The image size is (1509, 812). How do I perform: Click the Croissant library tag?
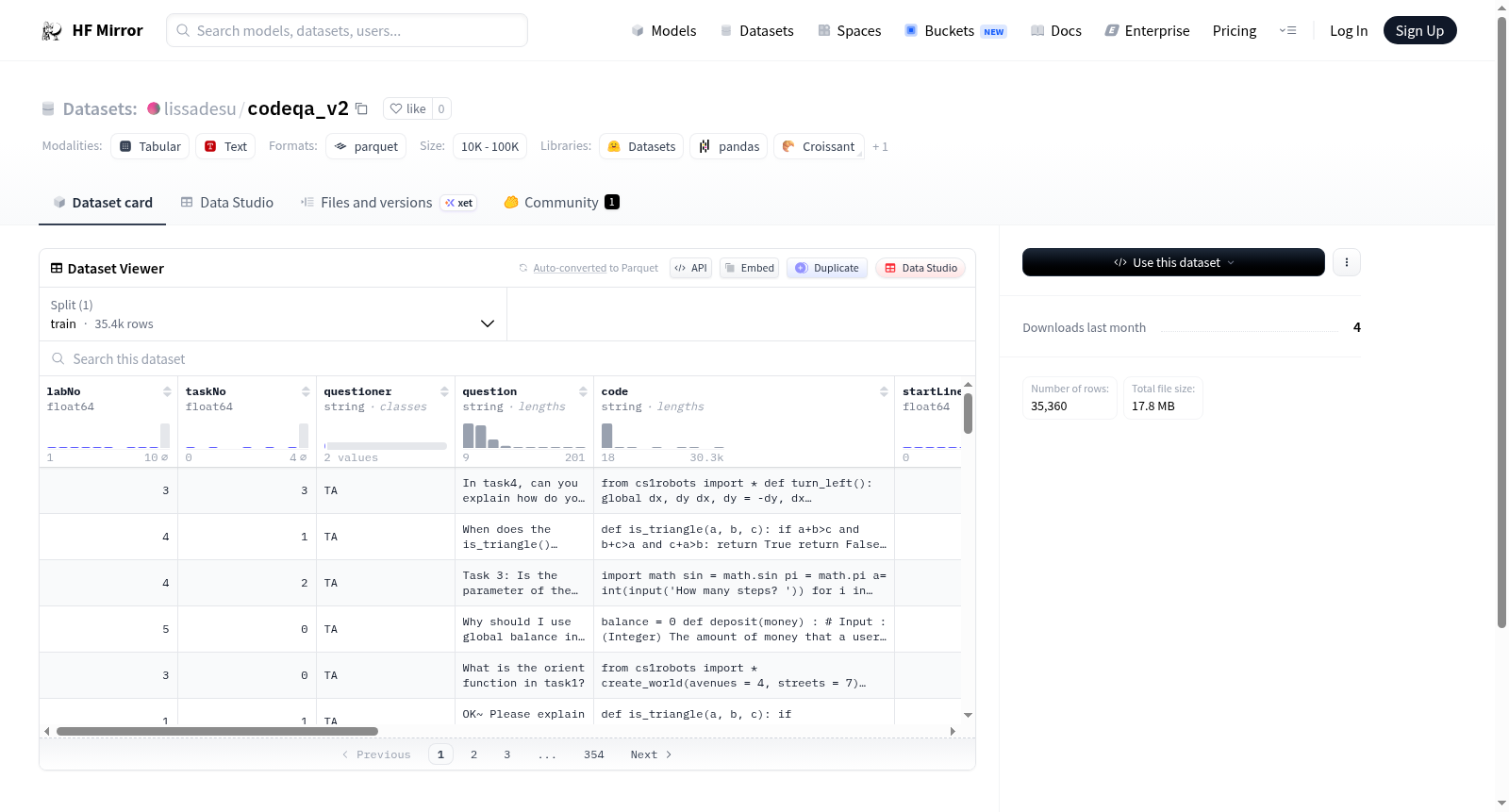click(819, 146)
